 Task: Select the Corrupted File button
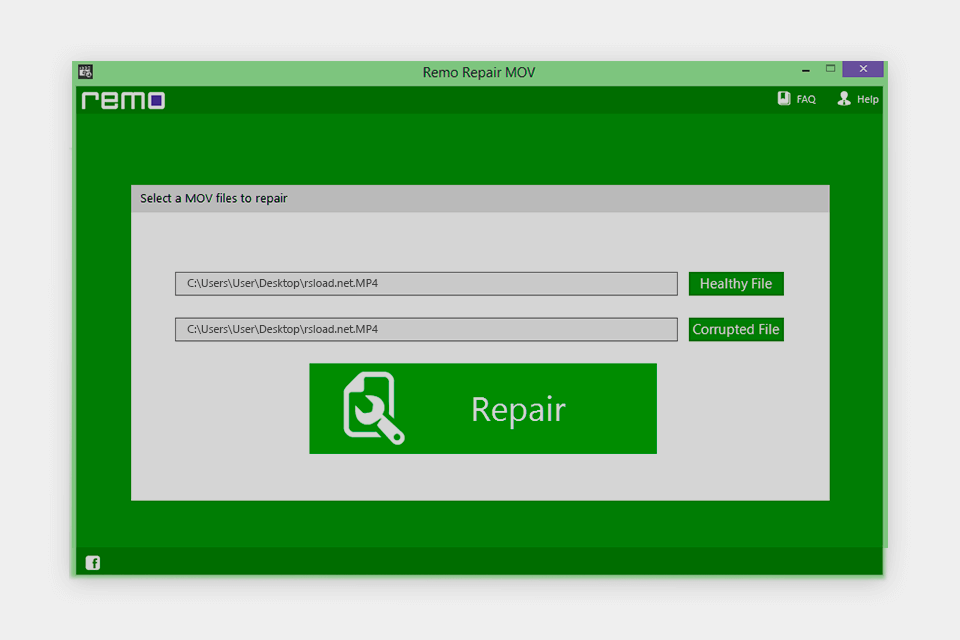click(736, 329)
